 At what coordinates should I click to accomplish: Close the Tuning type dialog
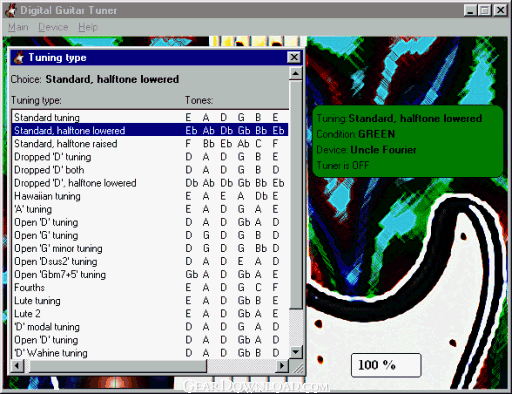coord(294,57)
